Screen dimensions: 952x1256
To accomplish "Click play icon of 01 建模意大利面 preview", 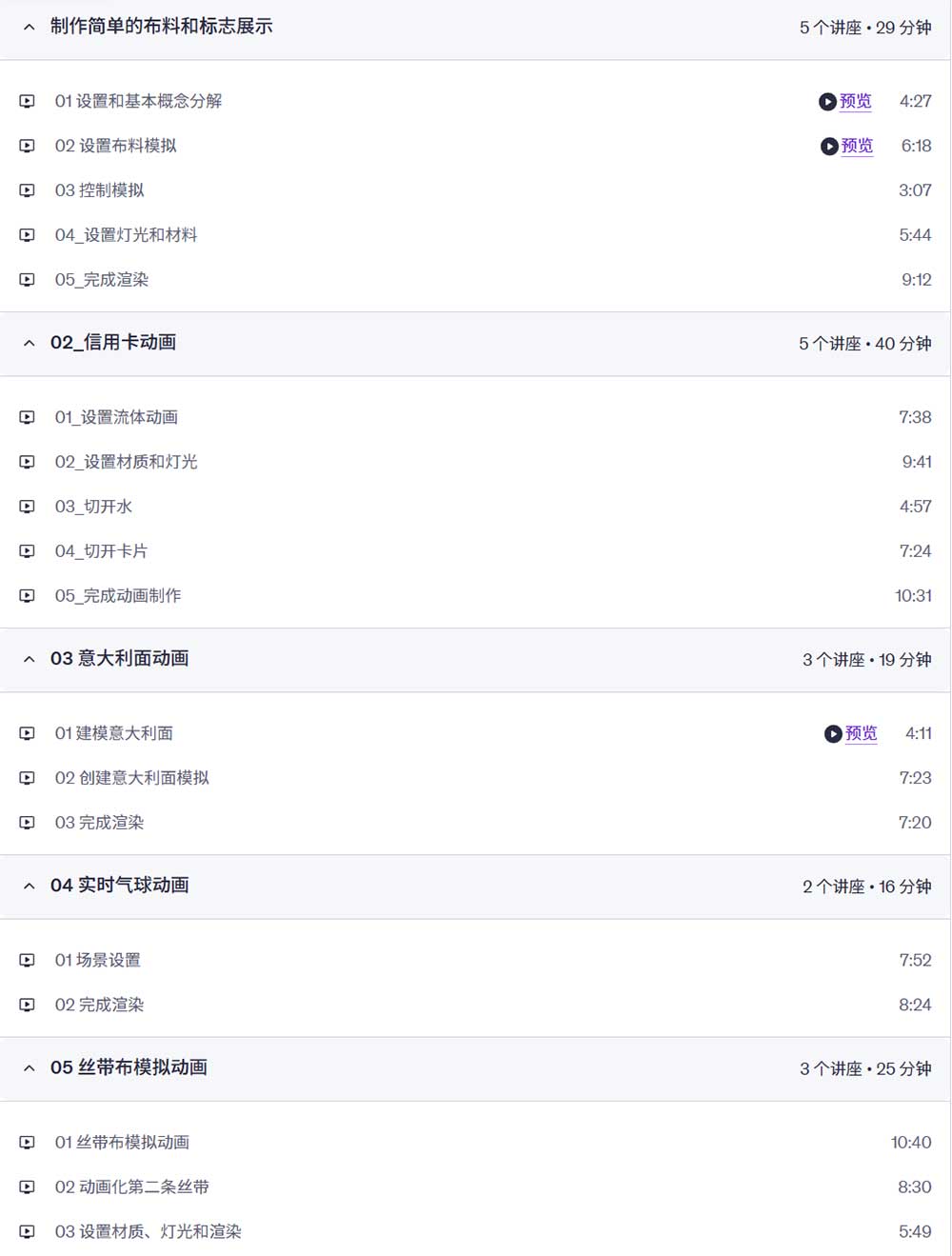I will 833,734.
